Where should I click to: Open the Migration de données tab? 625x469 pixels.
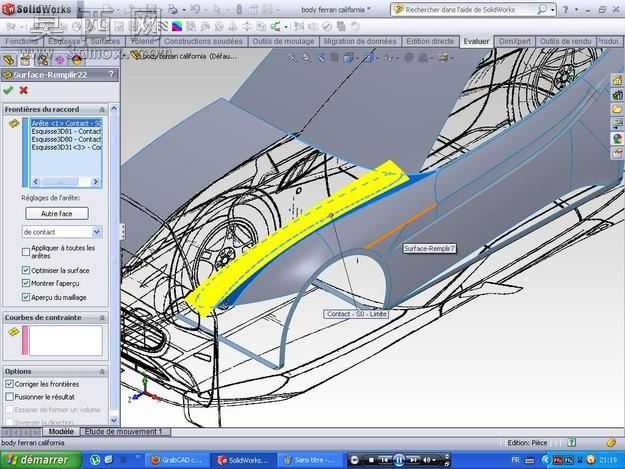pyautogui.click(x=360, y=41)
